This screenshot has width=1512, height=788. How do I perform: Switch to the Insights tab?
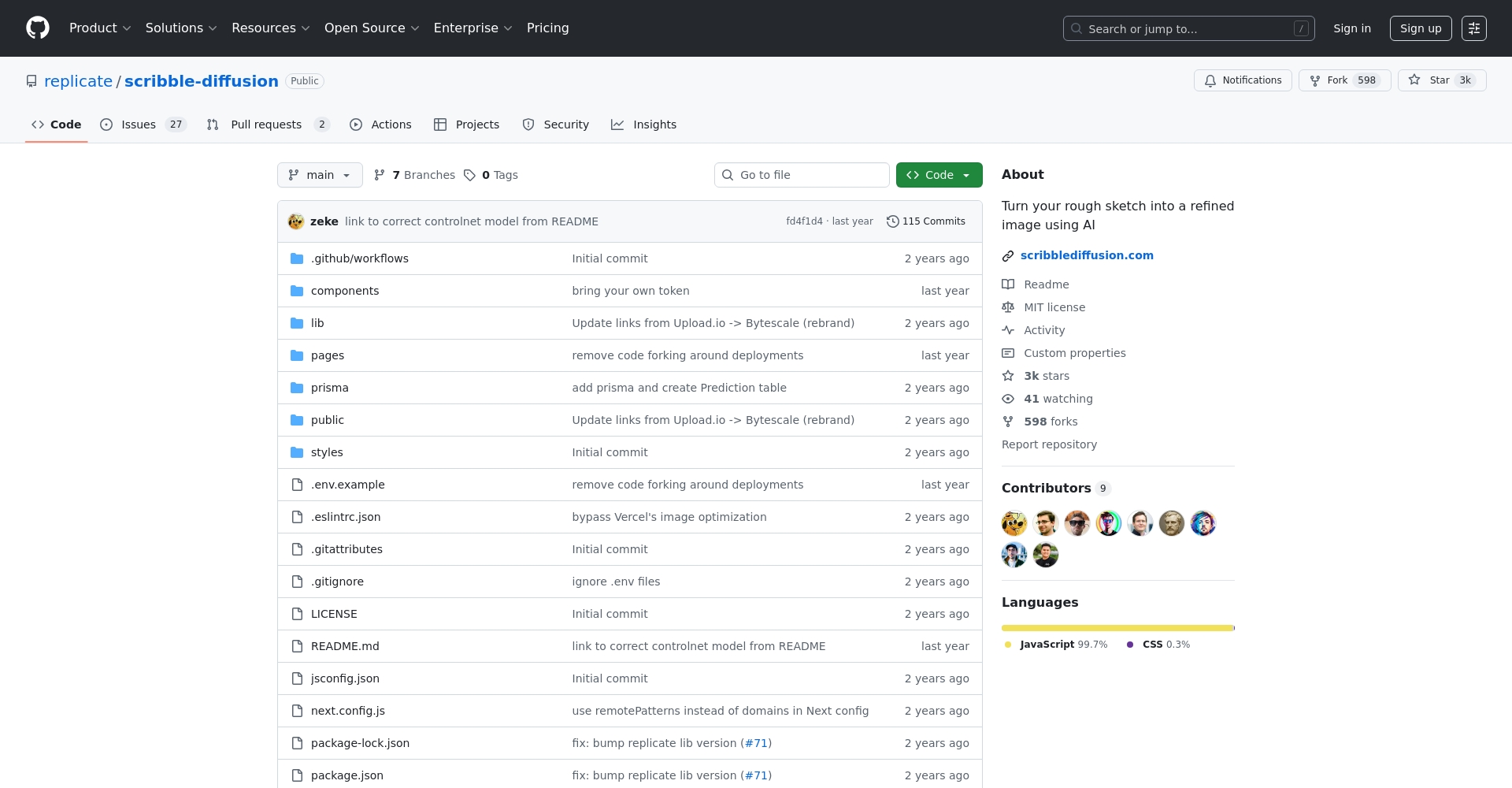pyautogui.click(x=643, y=125)
